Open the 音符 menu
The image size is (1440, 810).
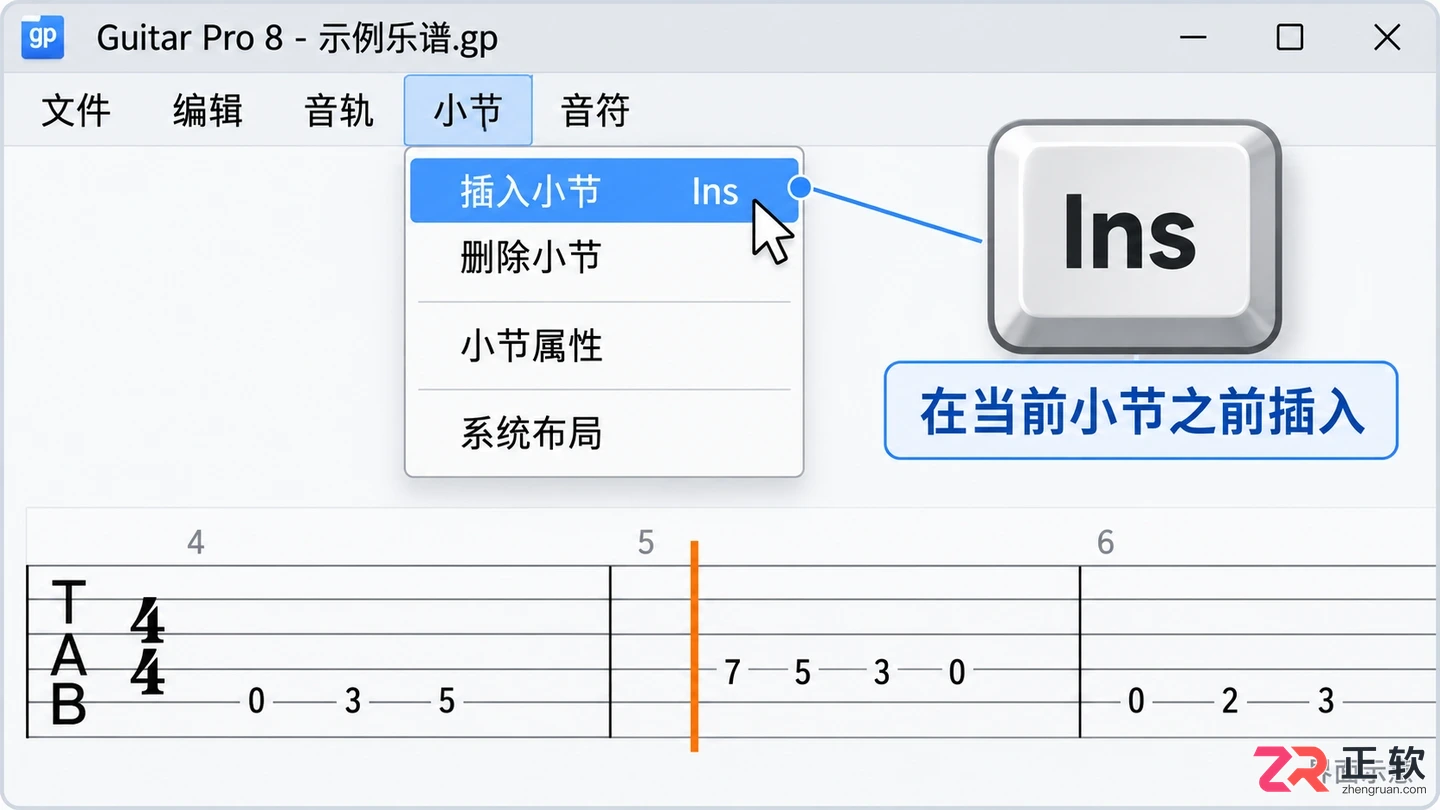[x=596, y=111]
